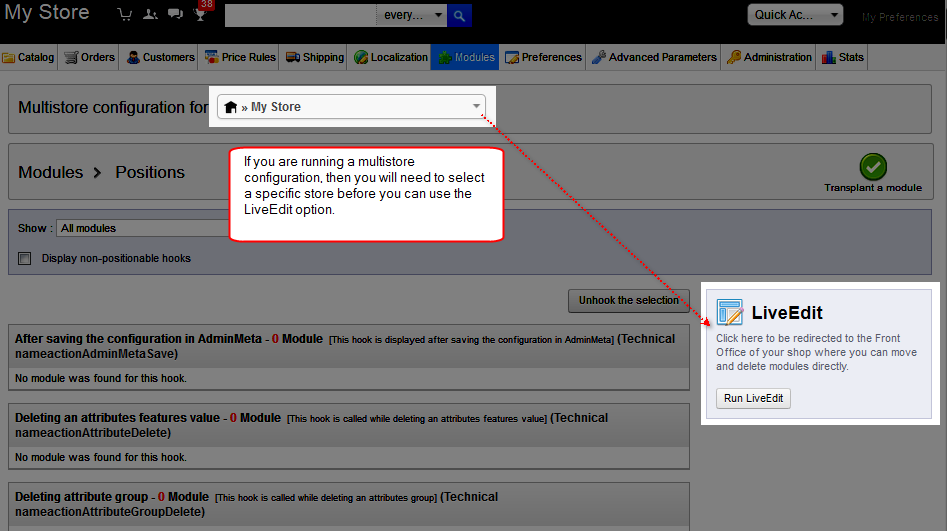The width and height of the screenshot is (947, 531).
Task: Click the blue search magnifier button
Action: 459,15
